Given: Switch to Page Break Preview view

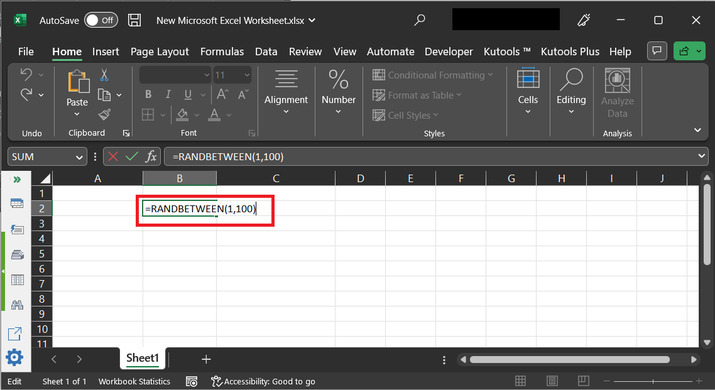Looking at the screenshot, I should pos(583,380).
